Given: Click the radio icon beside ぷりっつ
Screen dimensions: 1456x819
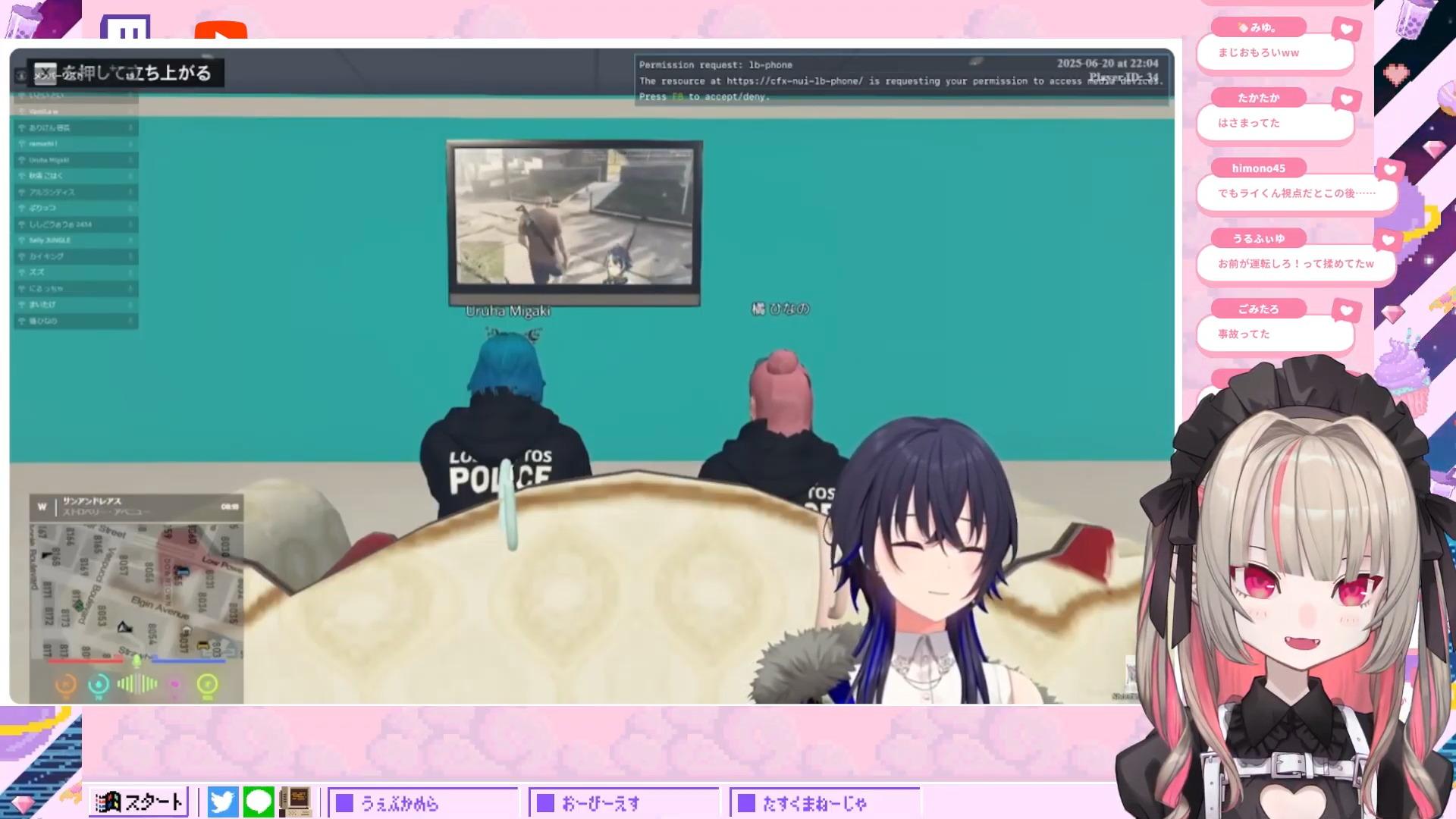Looking at the screenshot, I should click(x=22, y=208).
